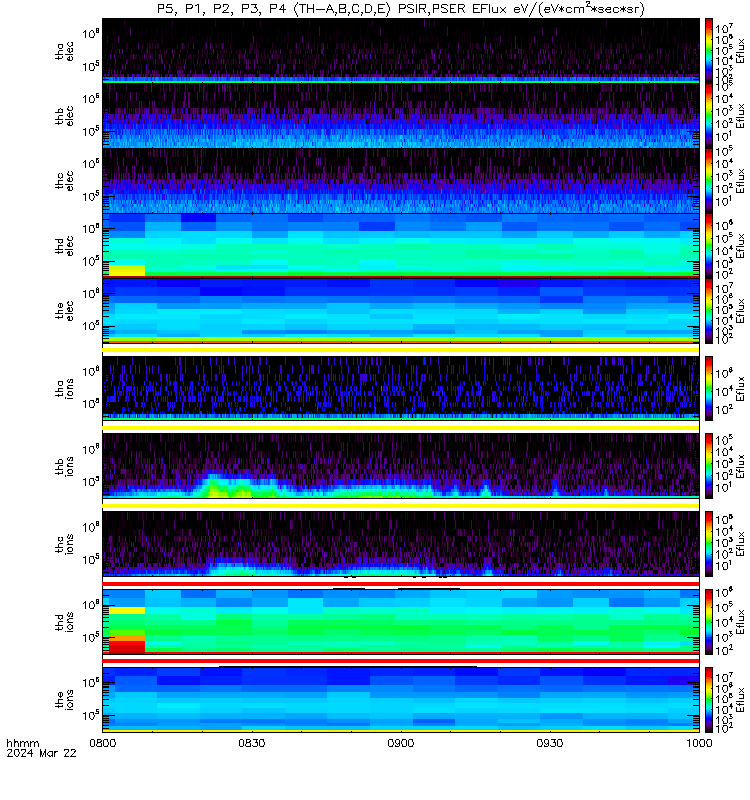750x800 pixels.
Task: Select the 'thb ions' panel label
Action: [x=65, y=466]
